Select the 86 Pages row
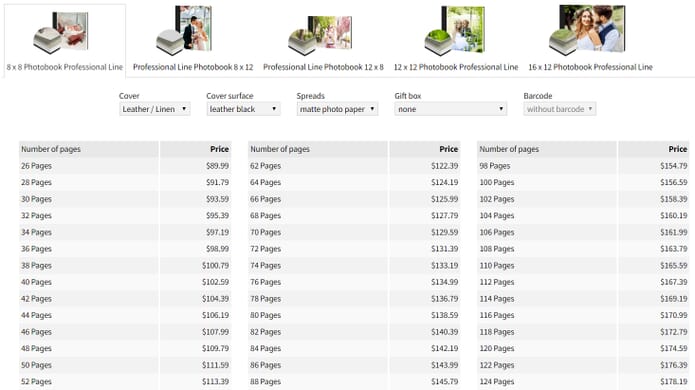The width and height of the screenshot is (695, 390). click(x=354, y=365)
